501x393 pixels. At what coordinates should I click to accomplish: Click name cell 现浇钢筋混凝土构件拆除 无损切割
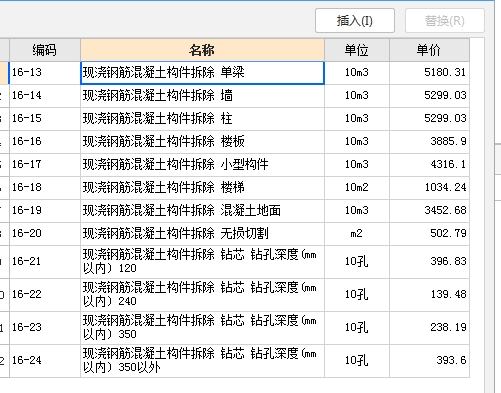pos(202,234)
